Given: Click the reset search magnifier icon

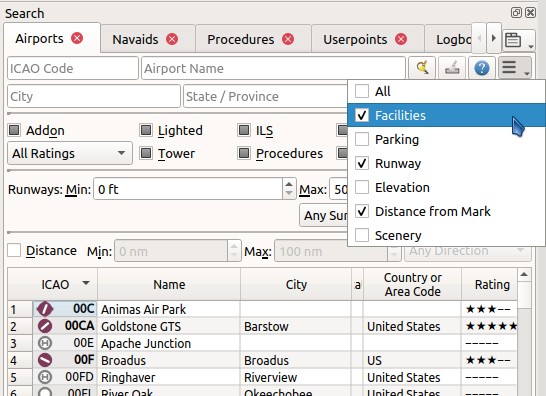Looking at the screenshot, I should point(422,68).
